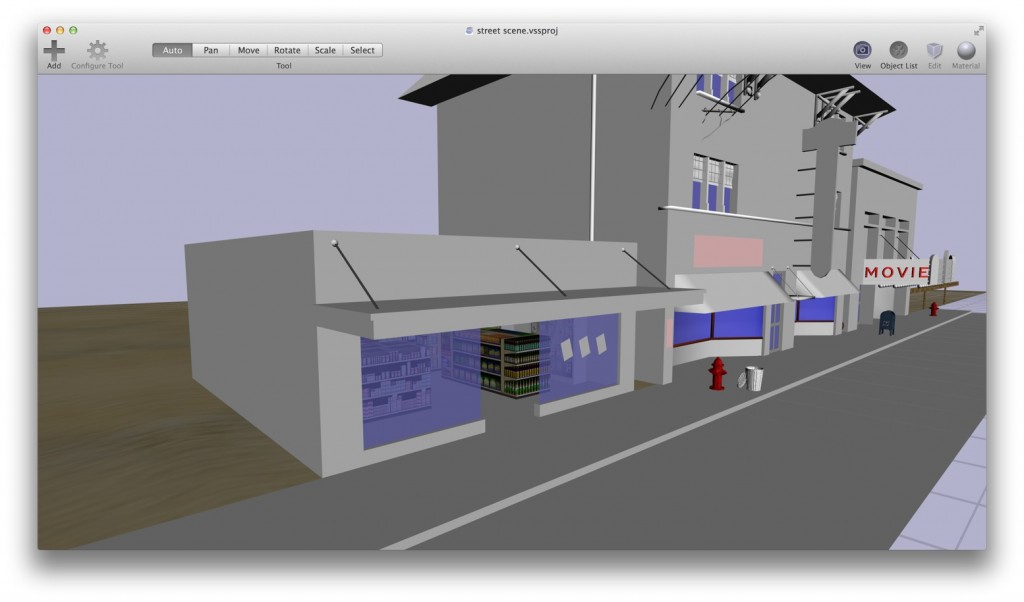This screenshot has height=602, width=1024.
Task: Click the red fire hydrant near the trash can
Action: 717,373
